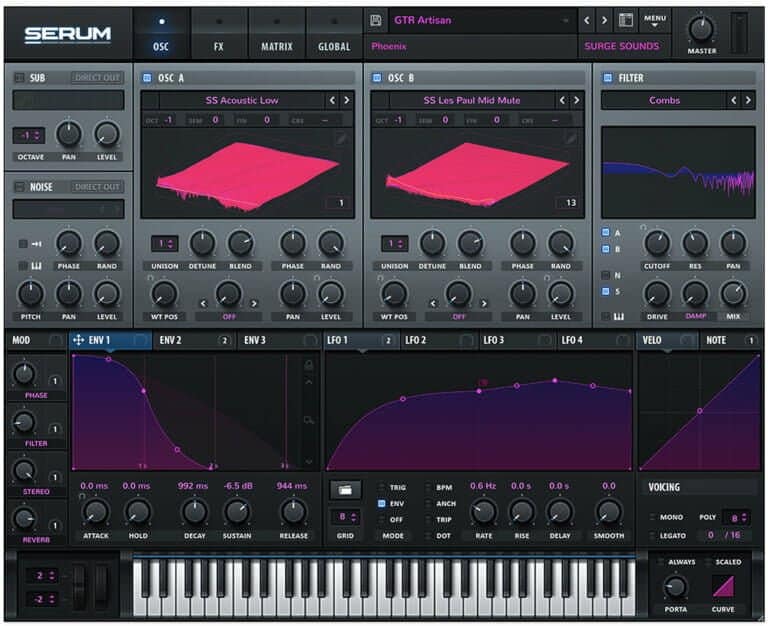Click OSC A warp mode OFF label
Image resolution: width=768 pixels, height=626 pixels.
[229, 317]
